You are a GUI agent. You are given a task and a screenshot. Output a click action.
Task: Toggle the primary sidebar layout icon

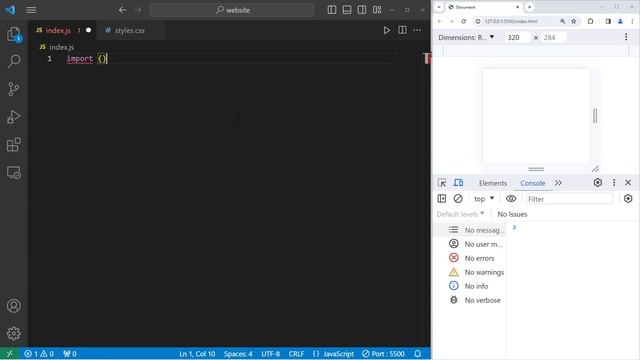pyautogui.click(x=332, y=10)
